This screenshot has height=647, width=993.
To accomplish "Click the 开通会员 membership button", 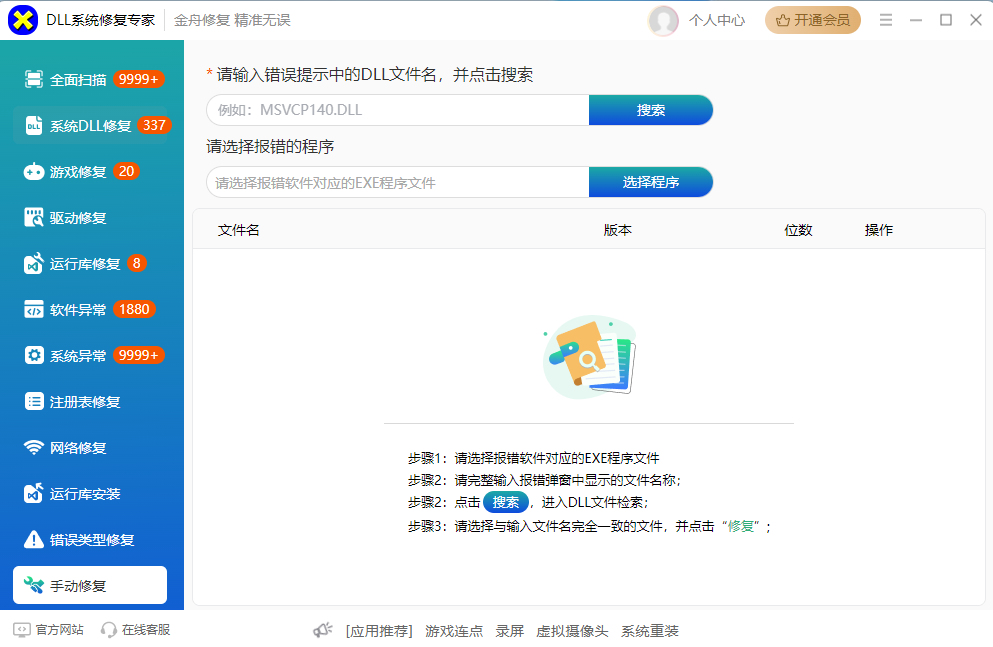I will pyautogui.click(x=812, y=20).
